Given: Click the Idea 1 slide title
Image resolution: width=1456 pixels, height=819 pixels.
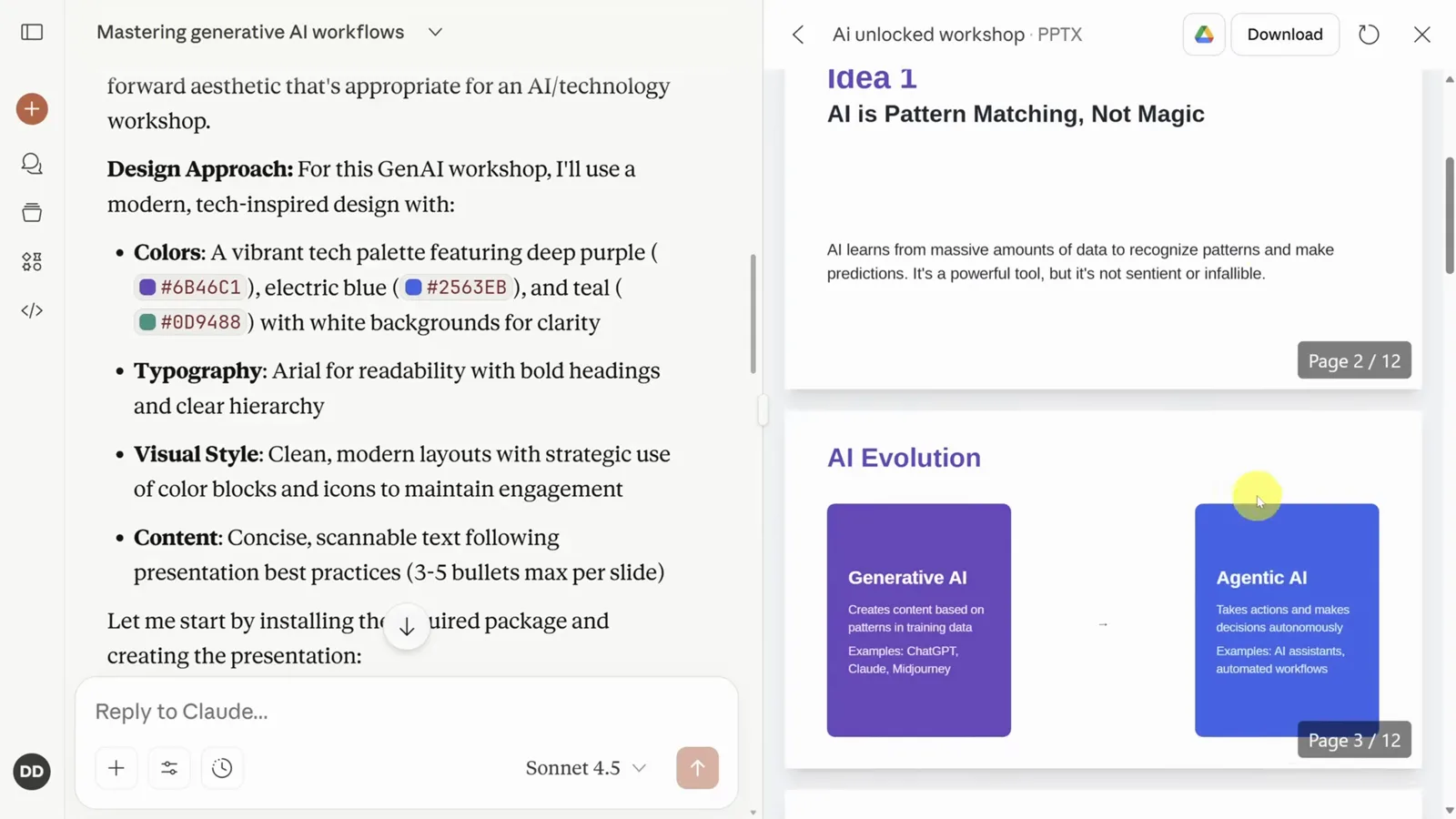Looking at the screenshot, I should 872,78.
